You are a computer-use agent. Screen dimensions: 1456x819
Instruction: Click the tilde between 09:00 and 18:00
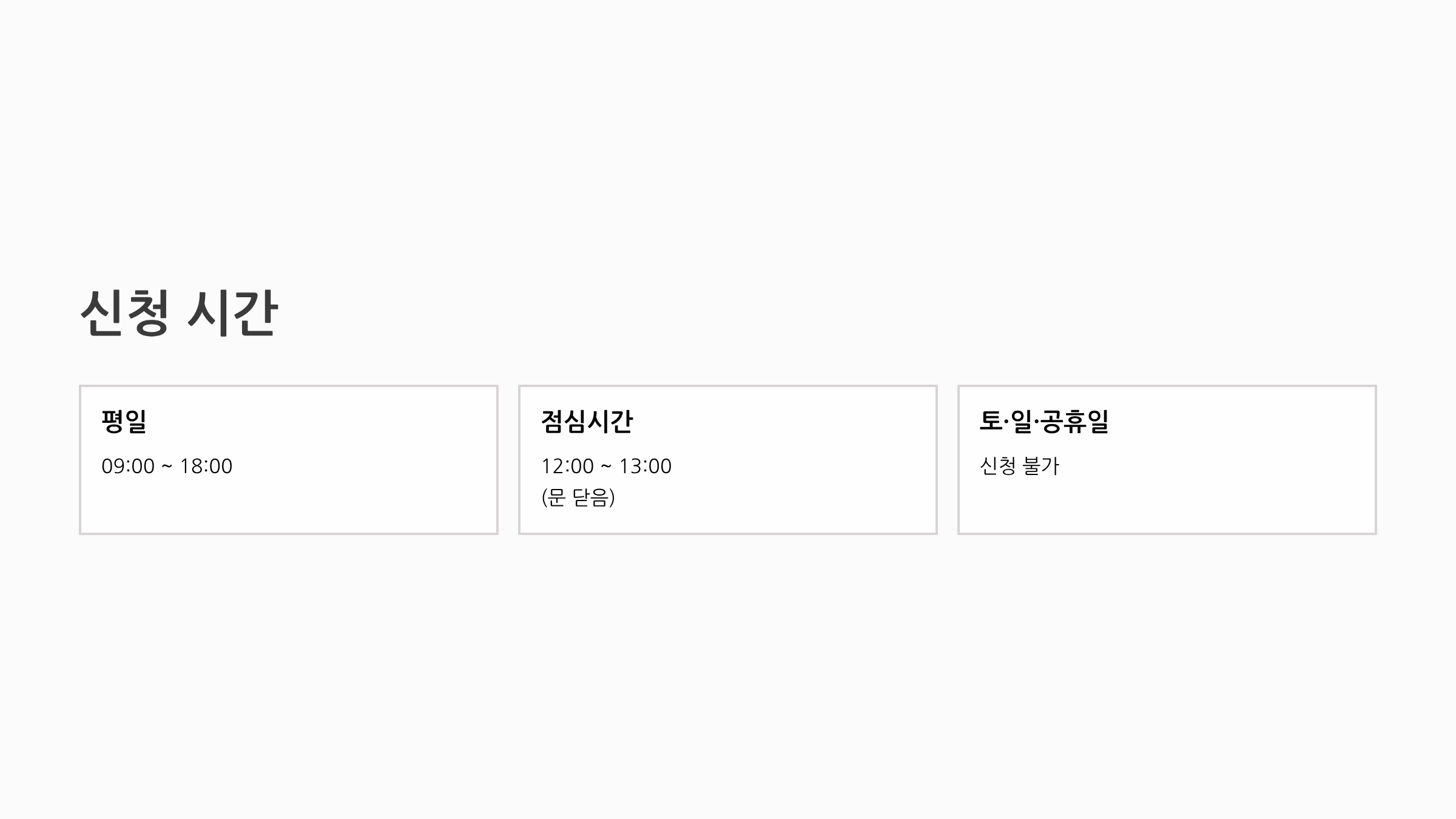[167, 467]
